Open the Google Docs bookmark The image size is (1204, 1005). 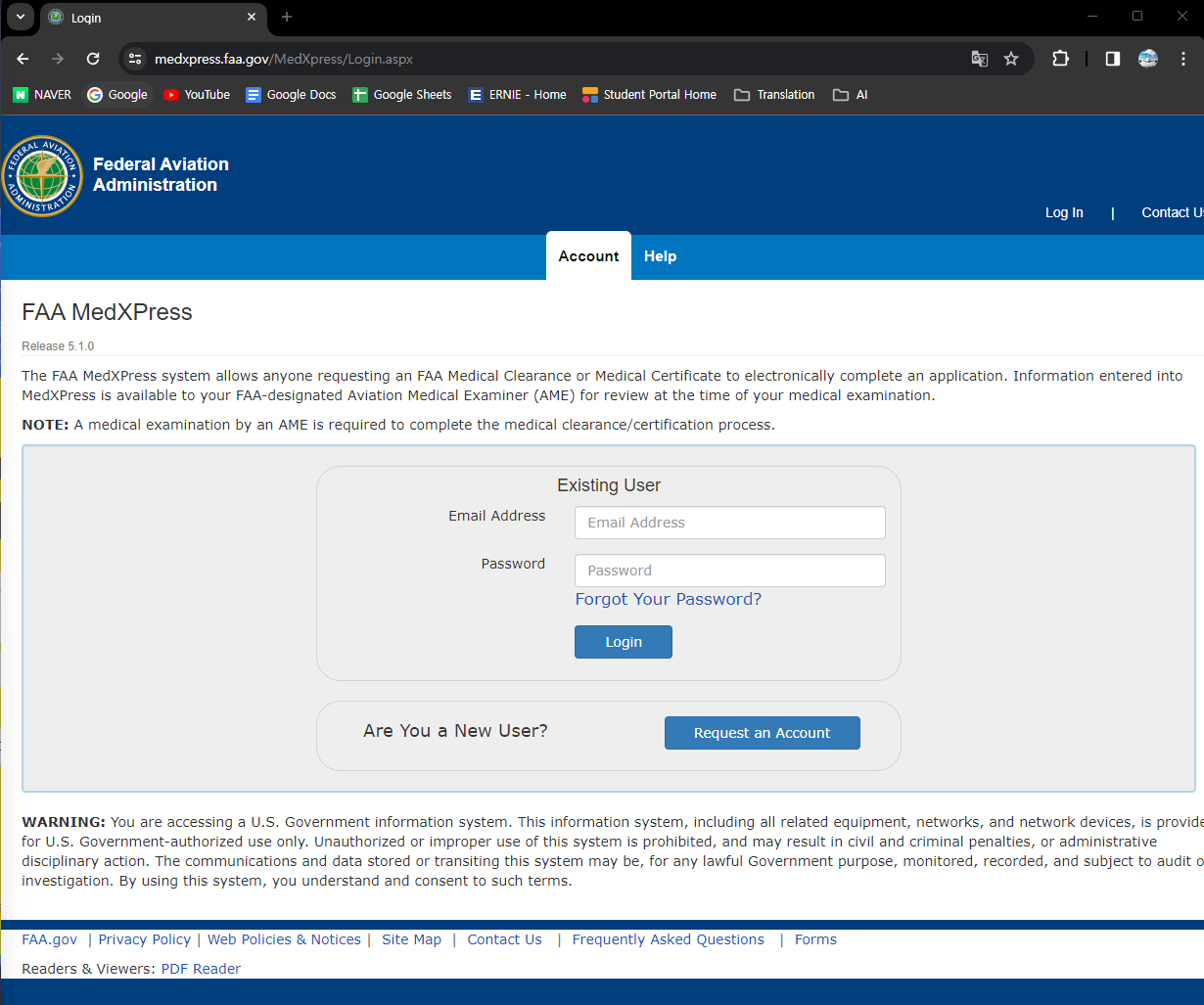pos(291,95)
